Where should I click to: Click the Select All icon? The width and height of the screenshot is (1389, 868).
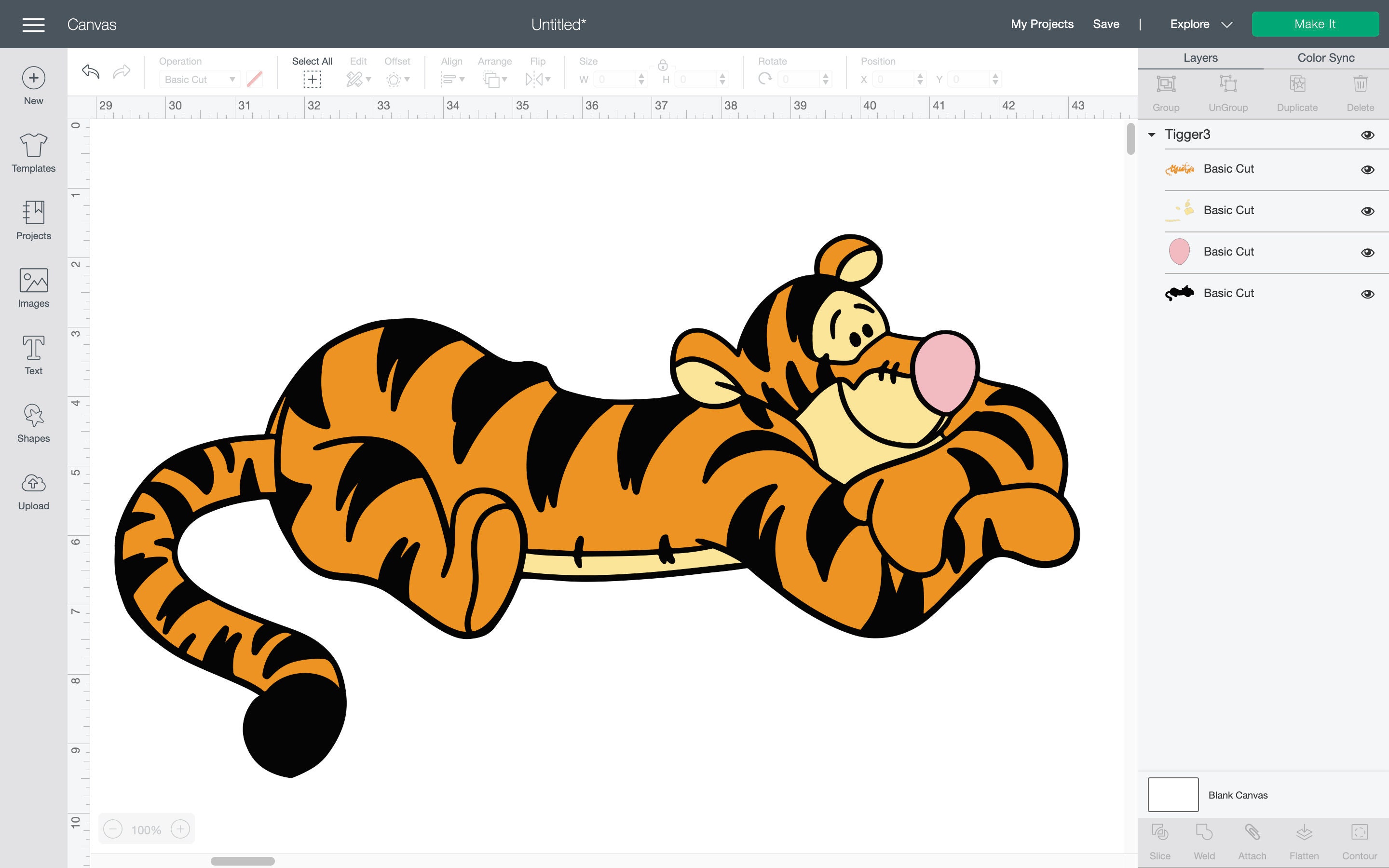coord(312,79)
